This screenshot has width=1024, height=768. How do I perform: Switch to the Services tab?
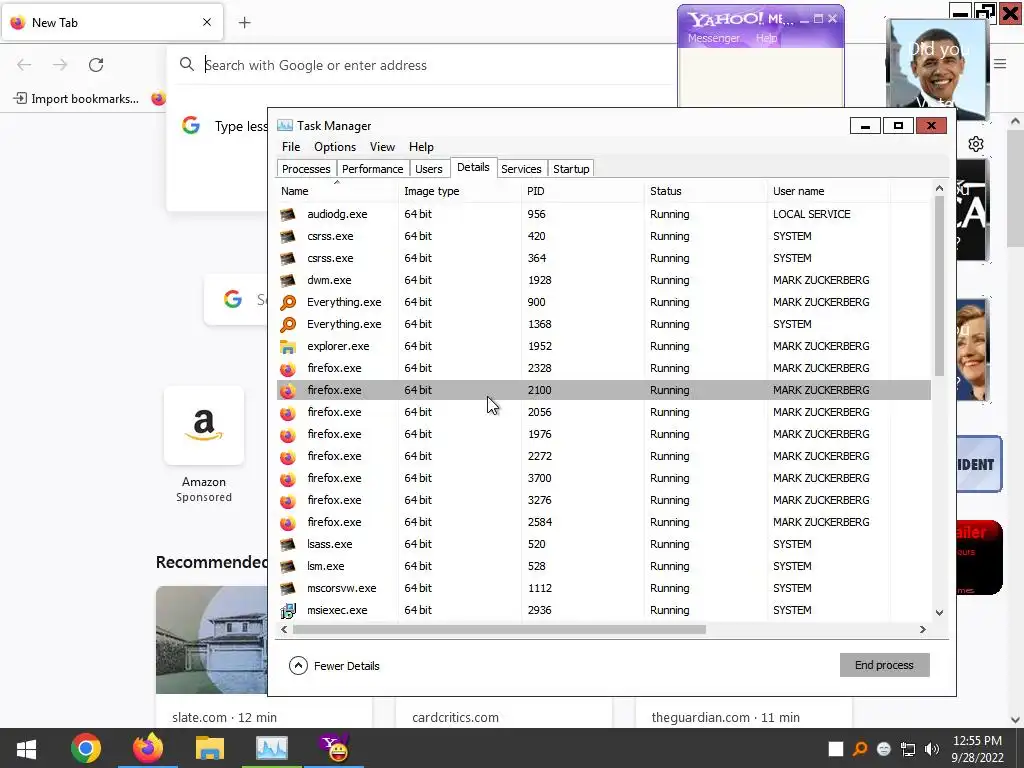point(521,168)
